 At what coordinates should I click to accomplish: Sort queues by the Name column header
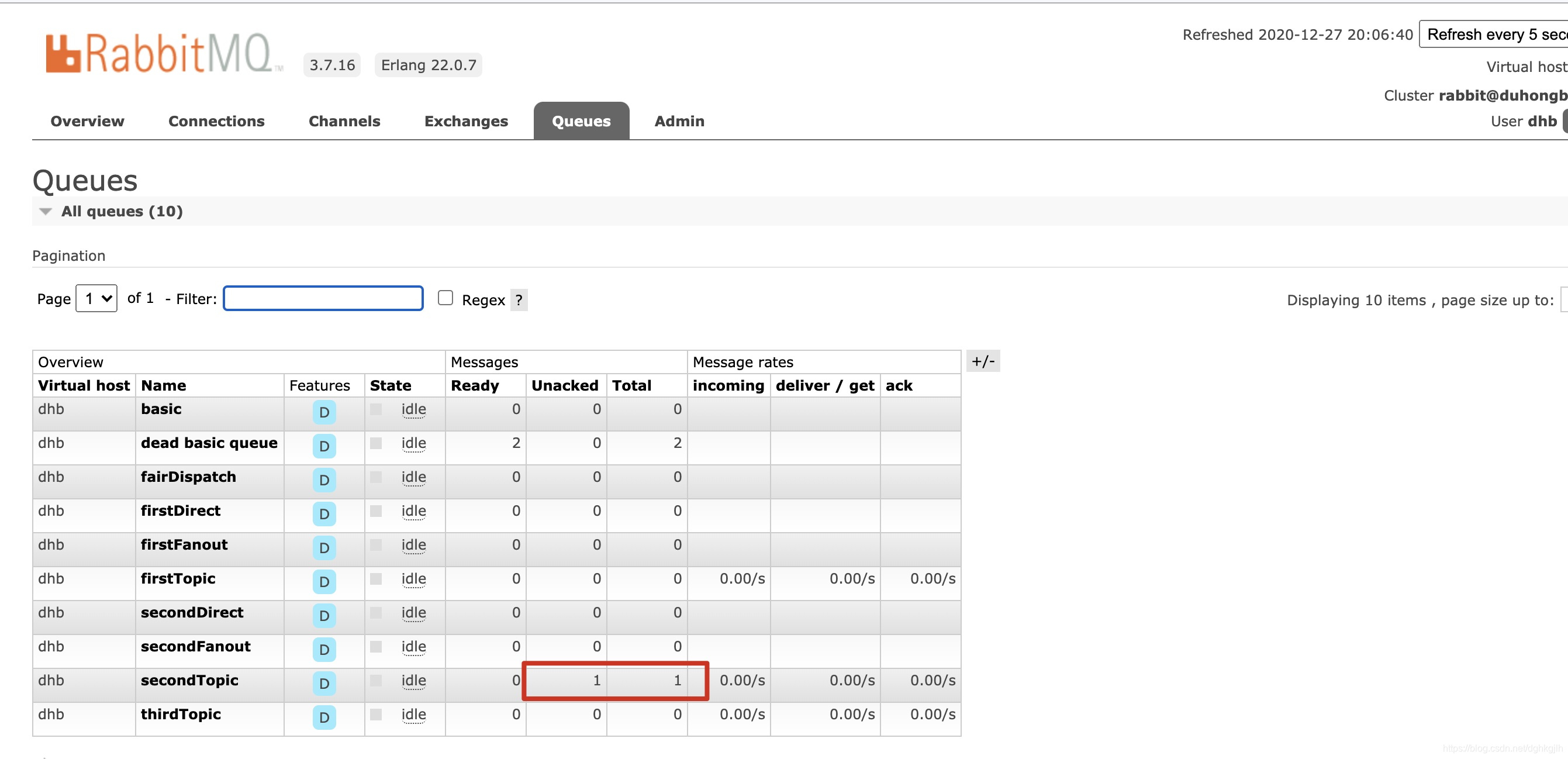click(x=164, y=386)
